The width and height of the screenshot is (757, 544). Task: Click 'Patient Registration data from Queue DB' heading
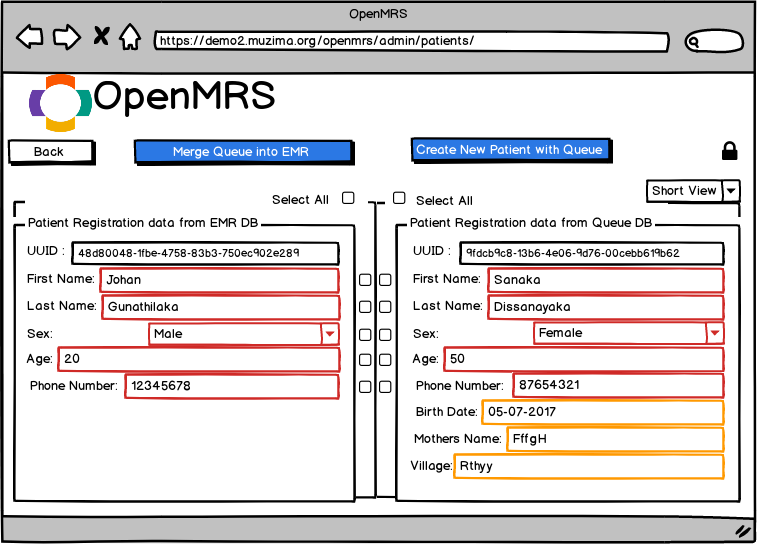point(531,223)
